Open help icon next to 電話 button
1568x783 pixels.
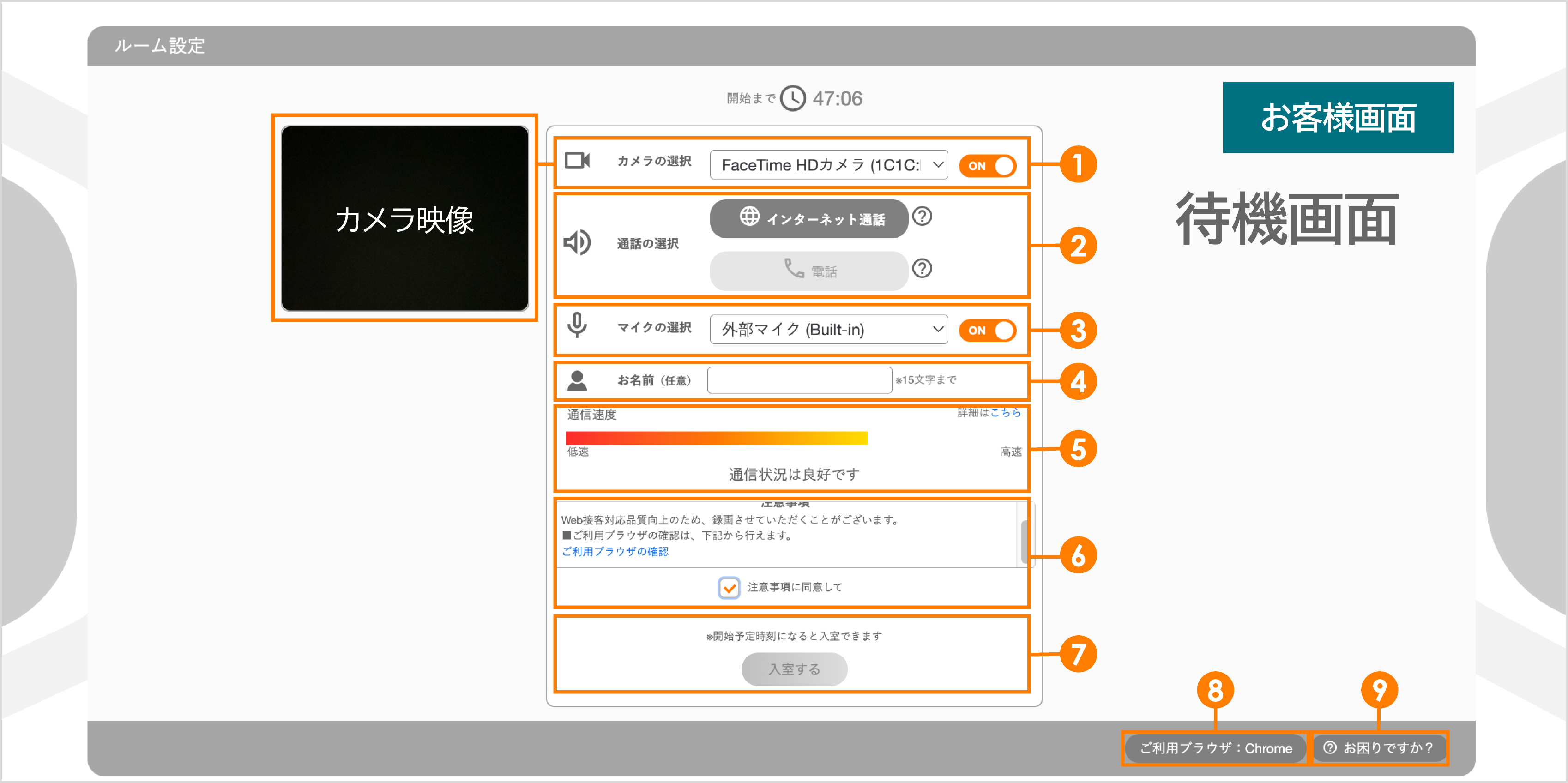point(922,269)
